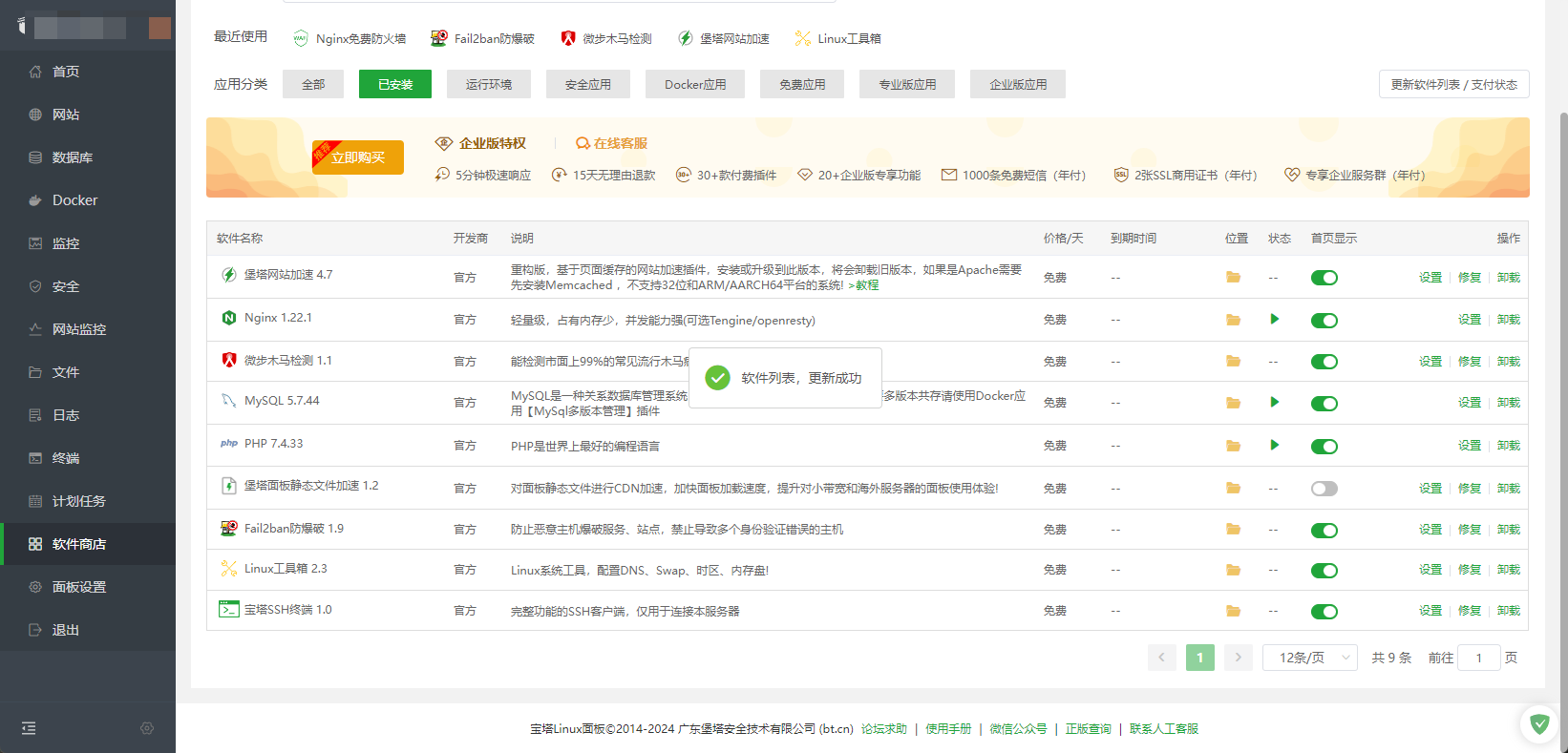Image resolution: width=1568 pixels, height=753 pixels.
Task: Select the Docker应用 category tab
Action: (x=695, y=84)
